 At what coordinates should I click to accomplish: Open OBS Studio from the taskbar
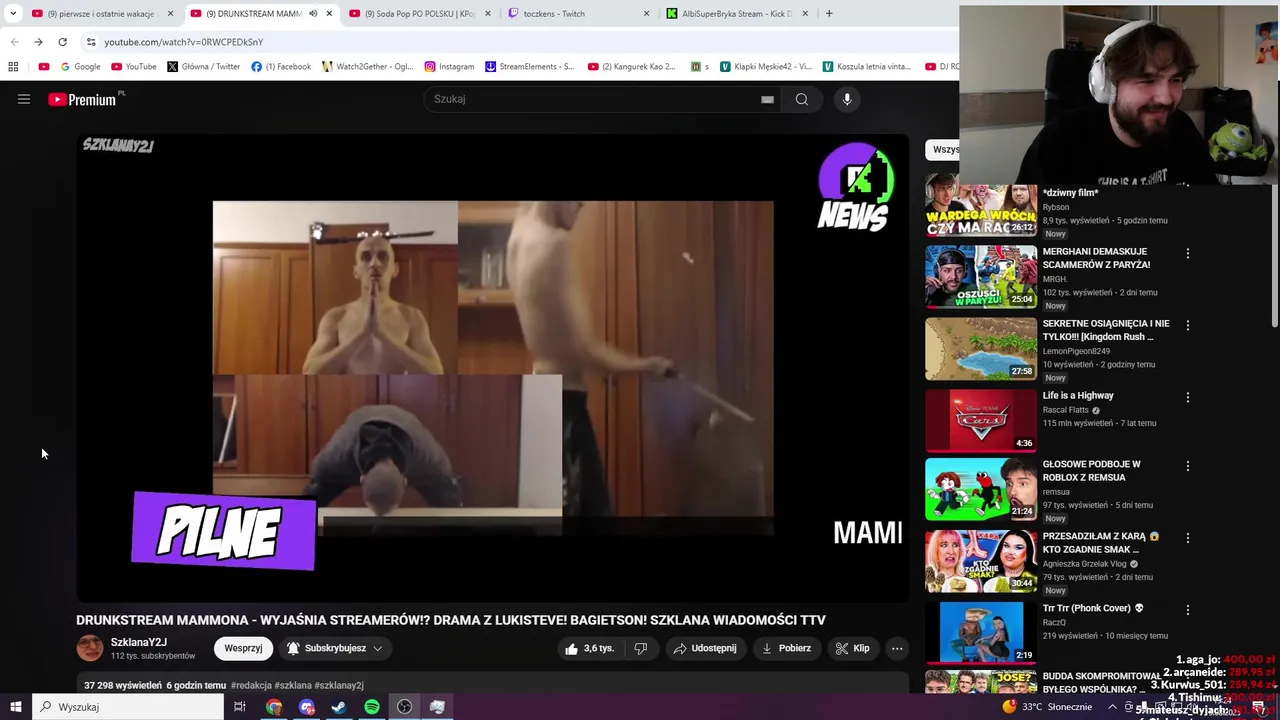coord(404,707)
